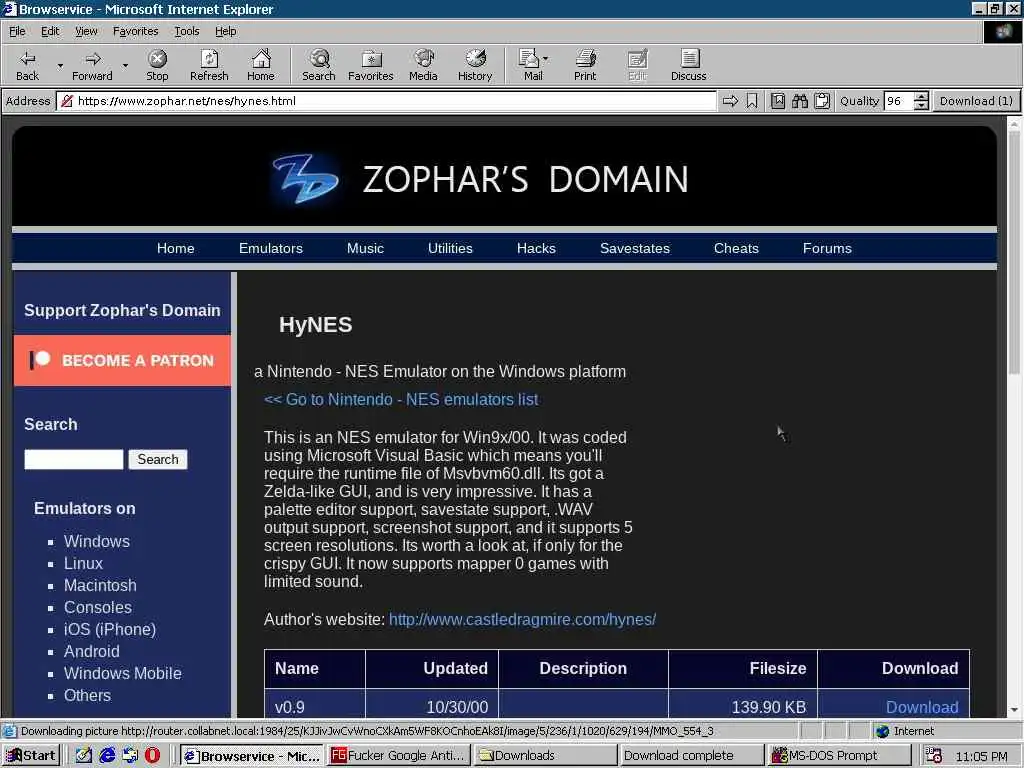Go back to Nintendo - NES emulators list
The image size is (1024, 768).
[x=401, y=400]
